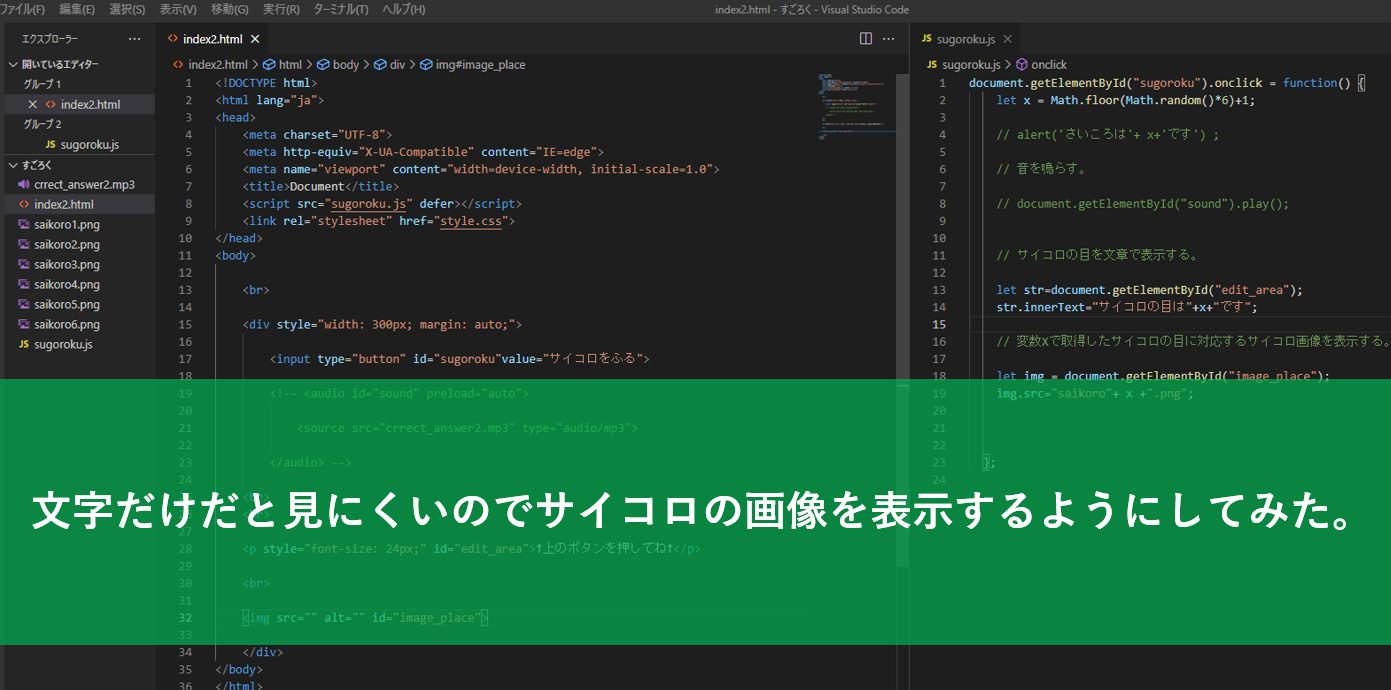Open the ターミナル(T) menu
Viewport: 1391px width, 690px height.
[x=340, y=9]
